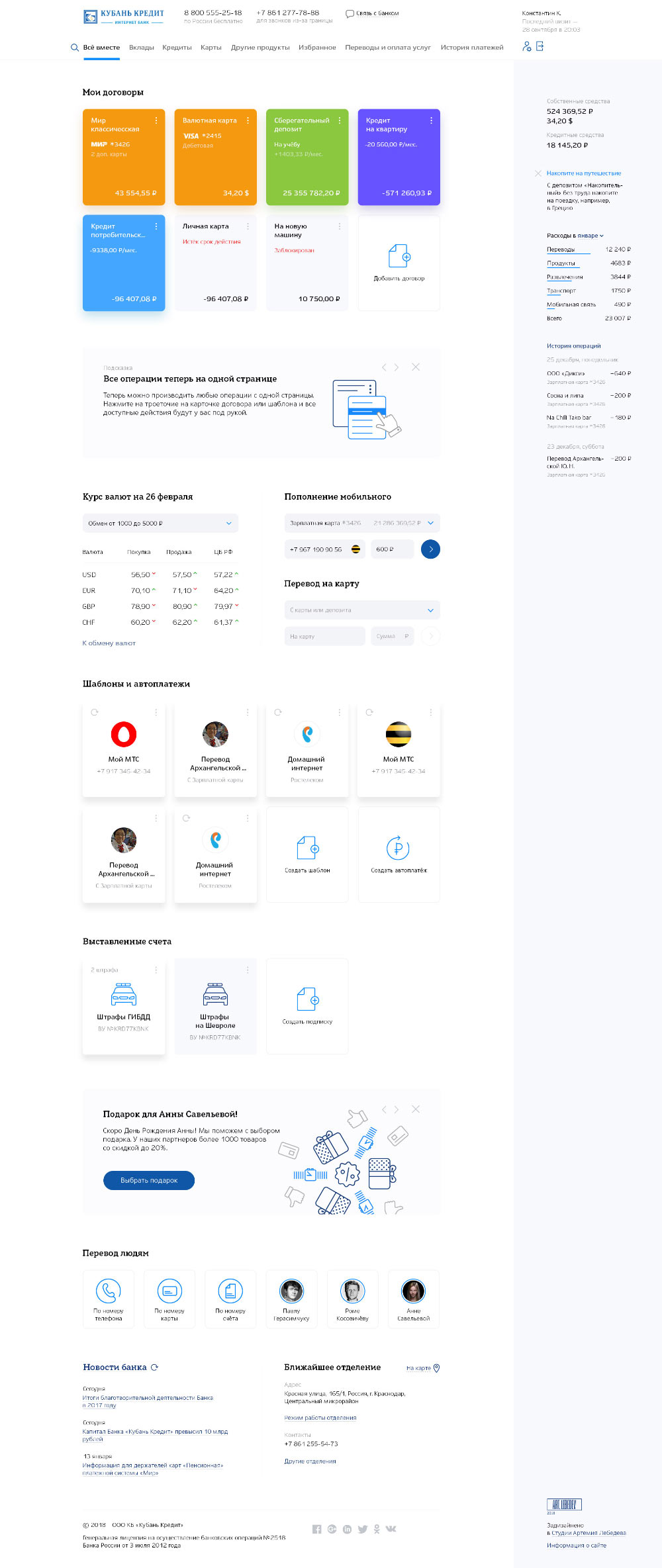The width and height of the screenshot is (662, 1568).
Task: Follow the К обмену валют link
Action: [x=109, y=643]
